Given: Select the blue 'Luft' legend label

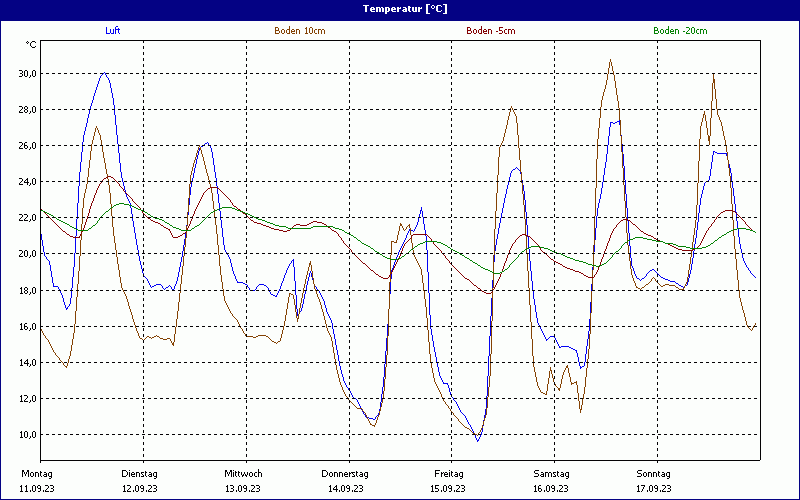Looking at the screenshot, I should (x=113, y=31).
